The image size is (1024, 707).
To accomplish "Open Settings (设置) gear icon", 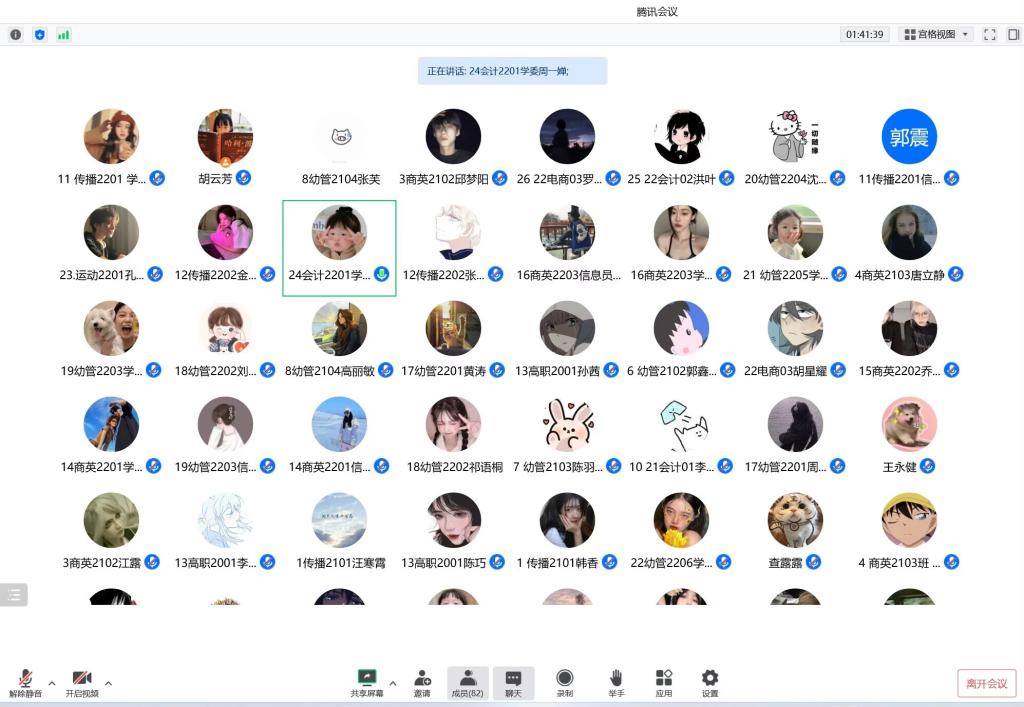I will point(710,682).
